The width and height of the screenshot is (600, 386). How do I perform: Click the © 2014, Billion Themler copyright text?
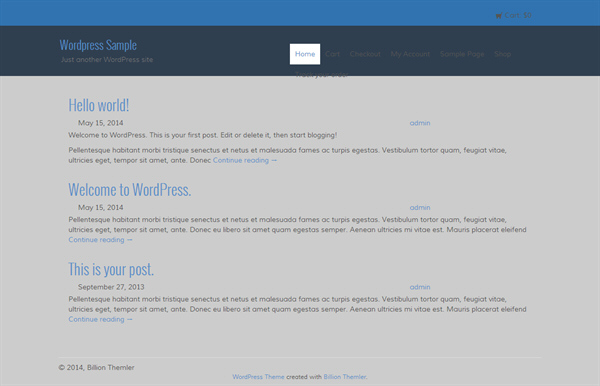pos(96,367)
